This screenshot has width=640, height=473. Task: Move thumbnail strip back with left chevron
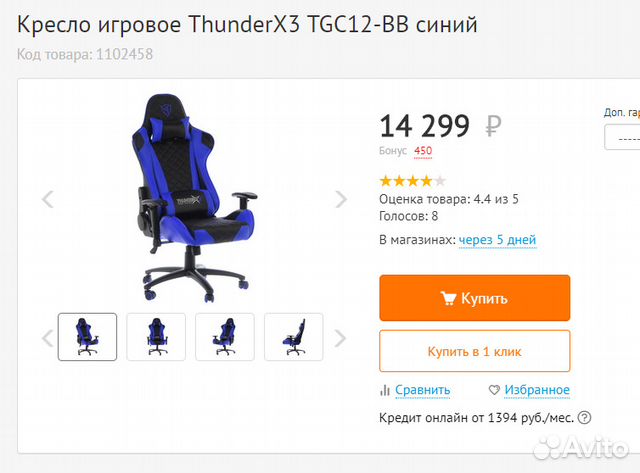click(48, 338)
